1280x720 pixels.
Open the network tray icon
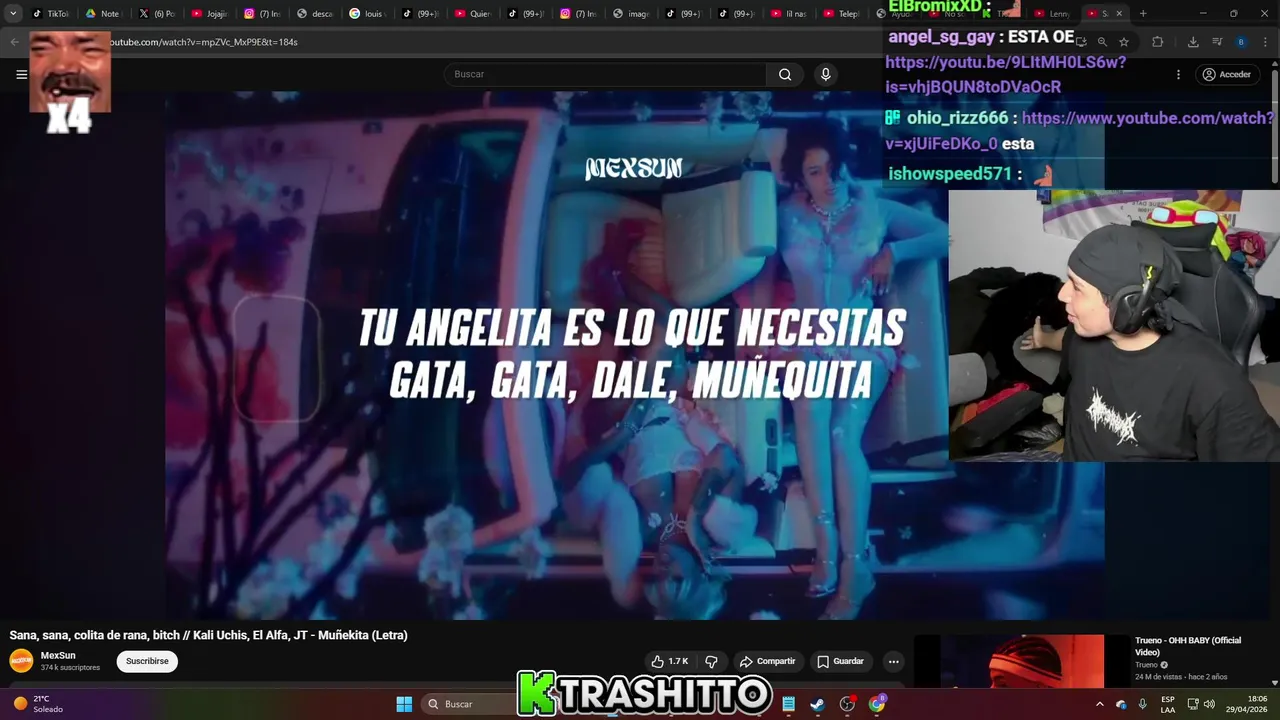click(x=1193, y=704)
